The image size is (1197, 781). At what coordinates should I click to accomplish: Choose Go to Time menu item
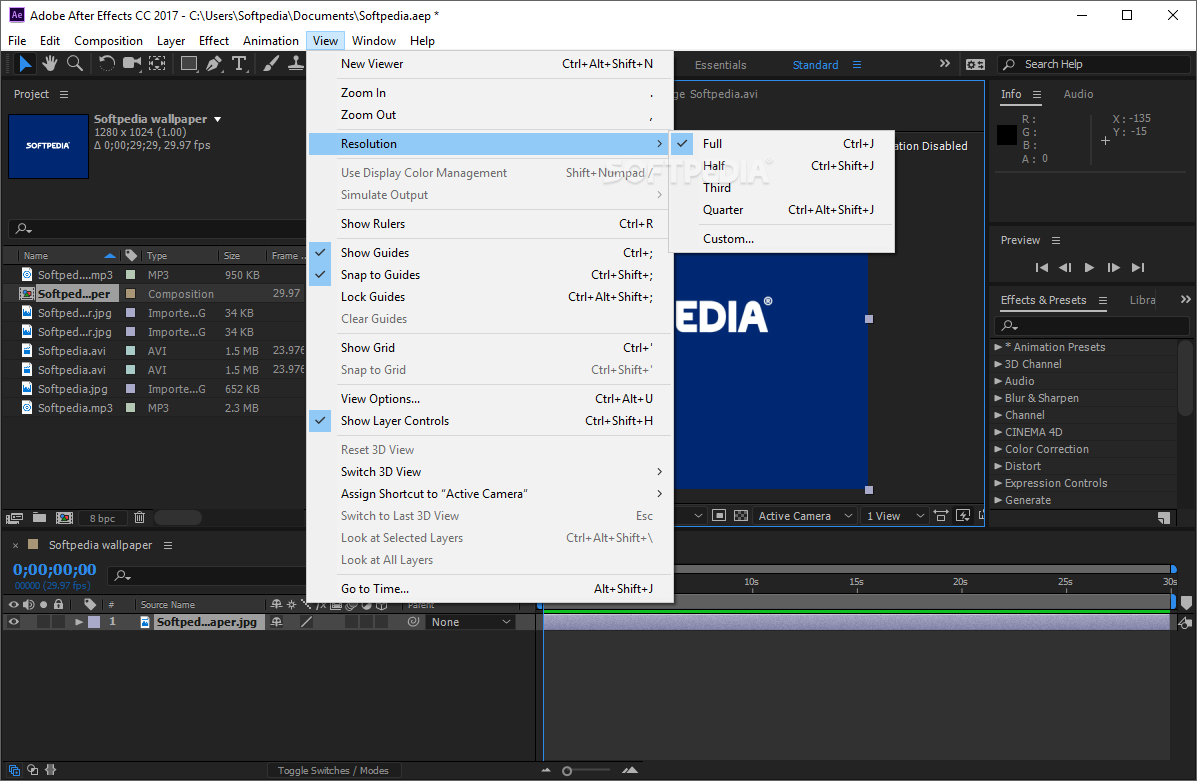(x=490, y=589)
